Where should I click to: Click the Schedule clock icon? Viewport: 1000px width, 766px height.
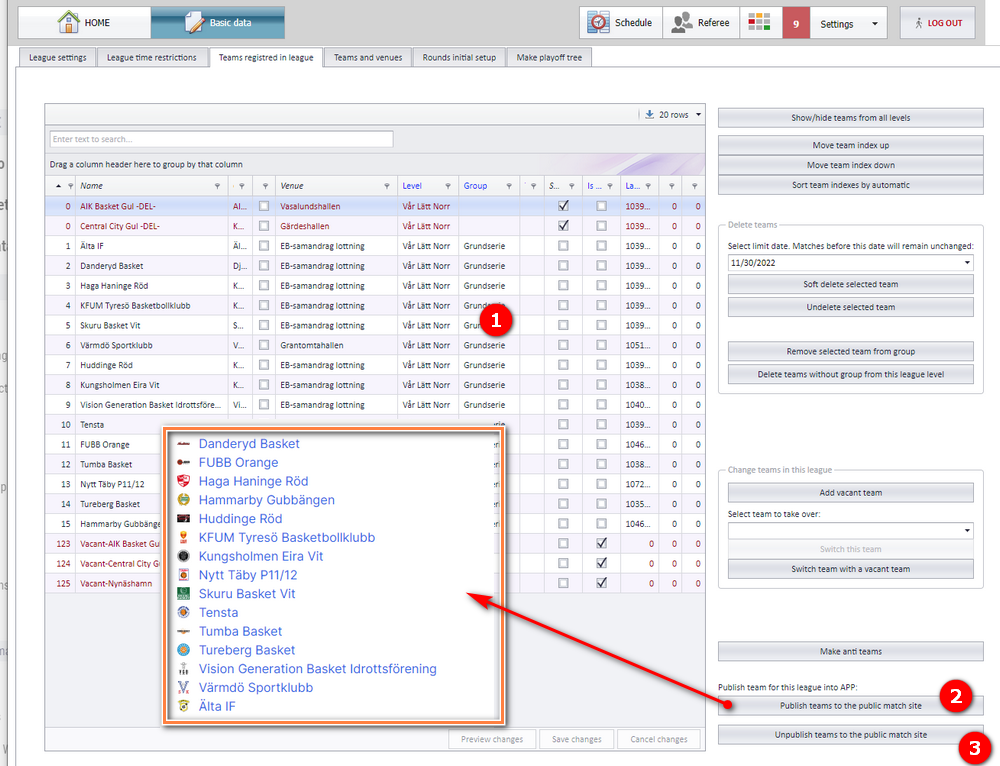coord(598,22)
